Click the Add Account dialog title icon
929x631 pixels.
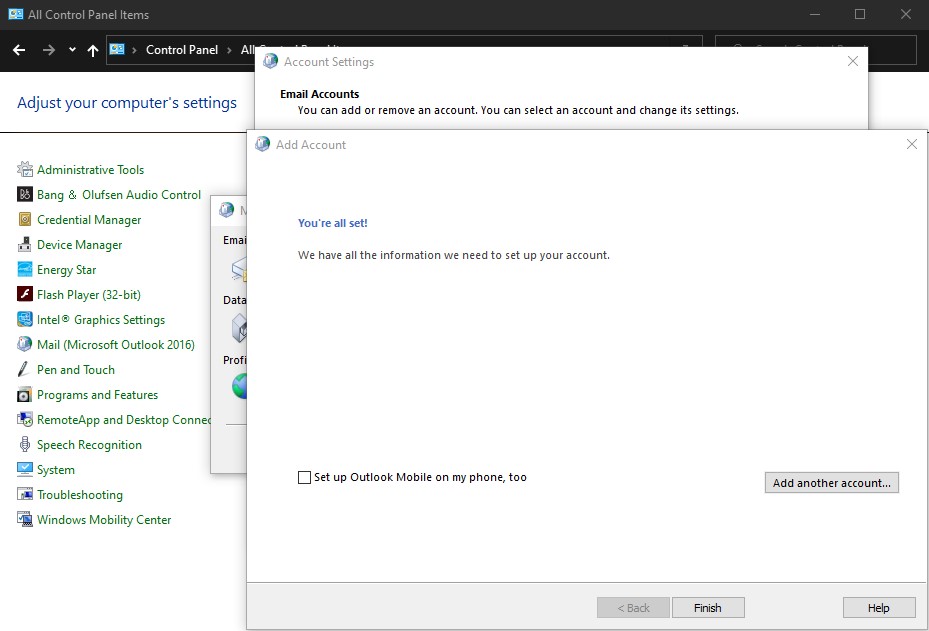262,144
